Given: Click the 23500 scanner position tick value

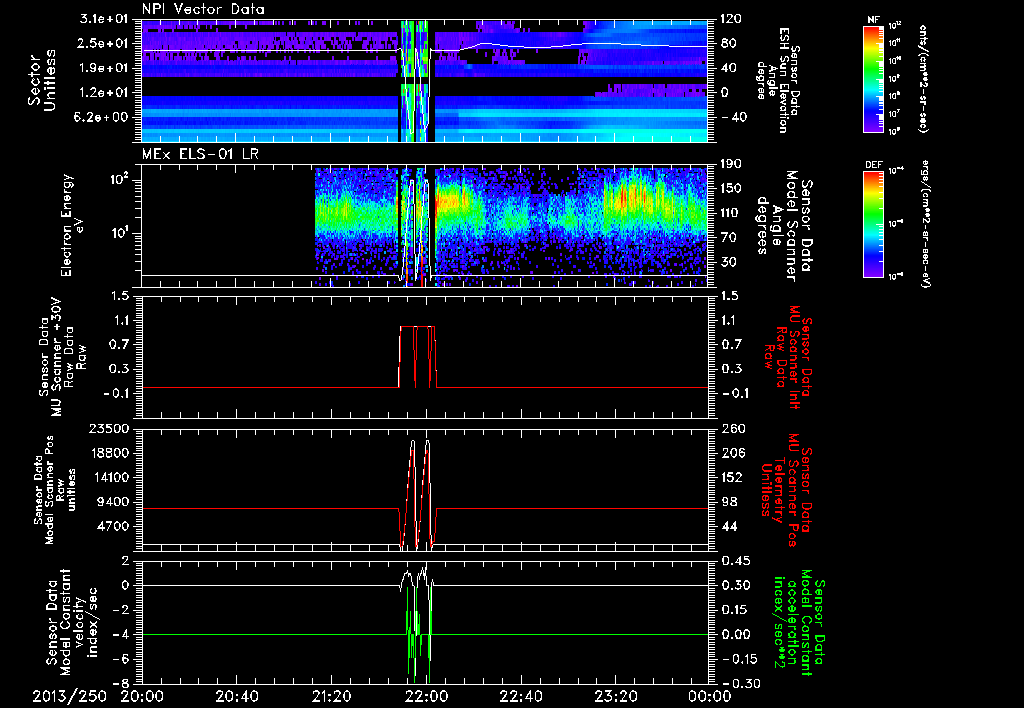Looking at the screenshot, I should [x=108, y=428].
